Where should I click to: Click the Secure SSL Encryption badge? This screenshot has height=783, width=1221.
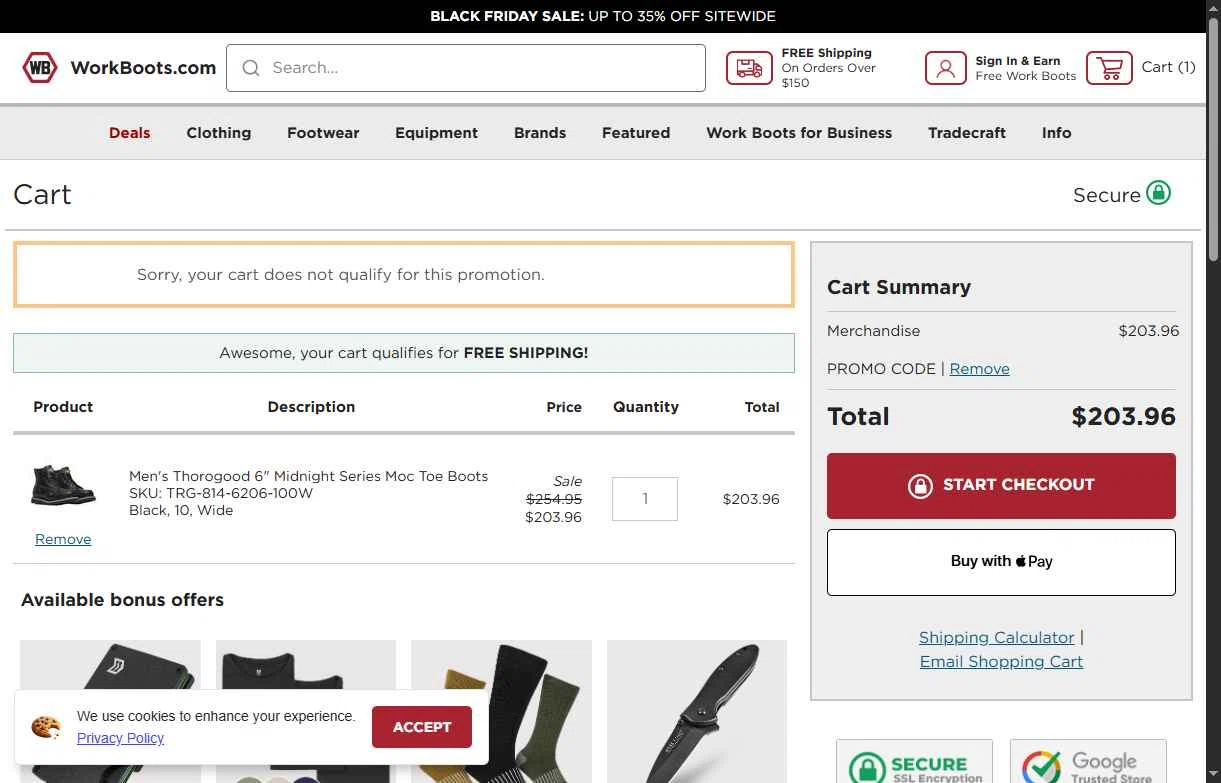click(x=914, y=762)
